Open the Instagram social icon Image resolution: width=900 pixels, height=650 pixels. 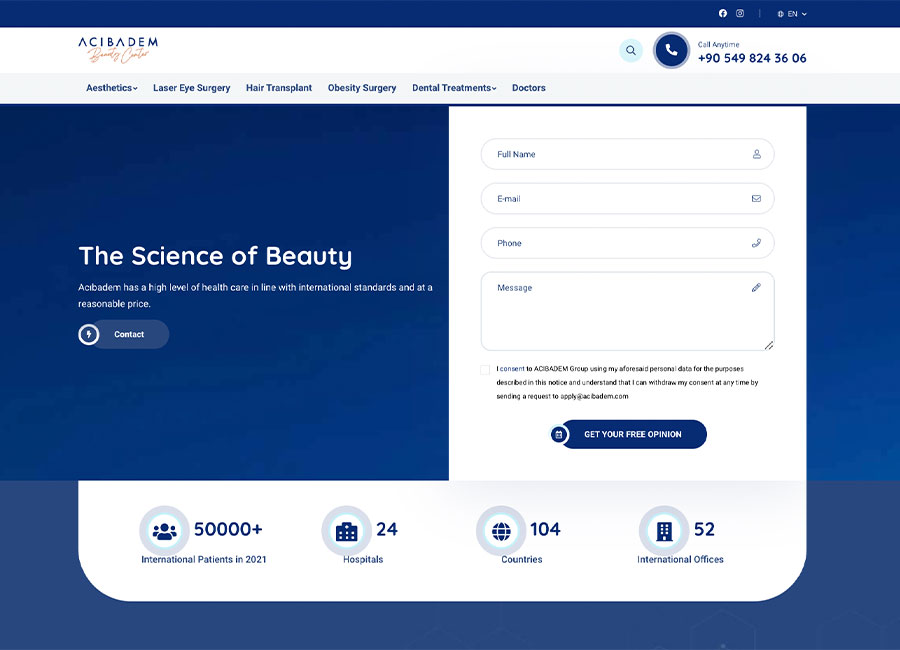740,13
